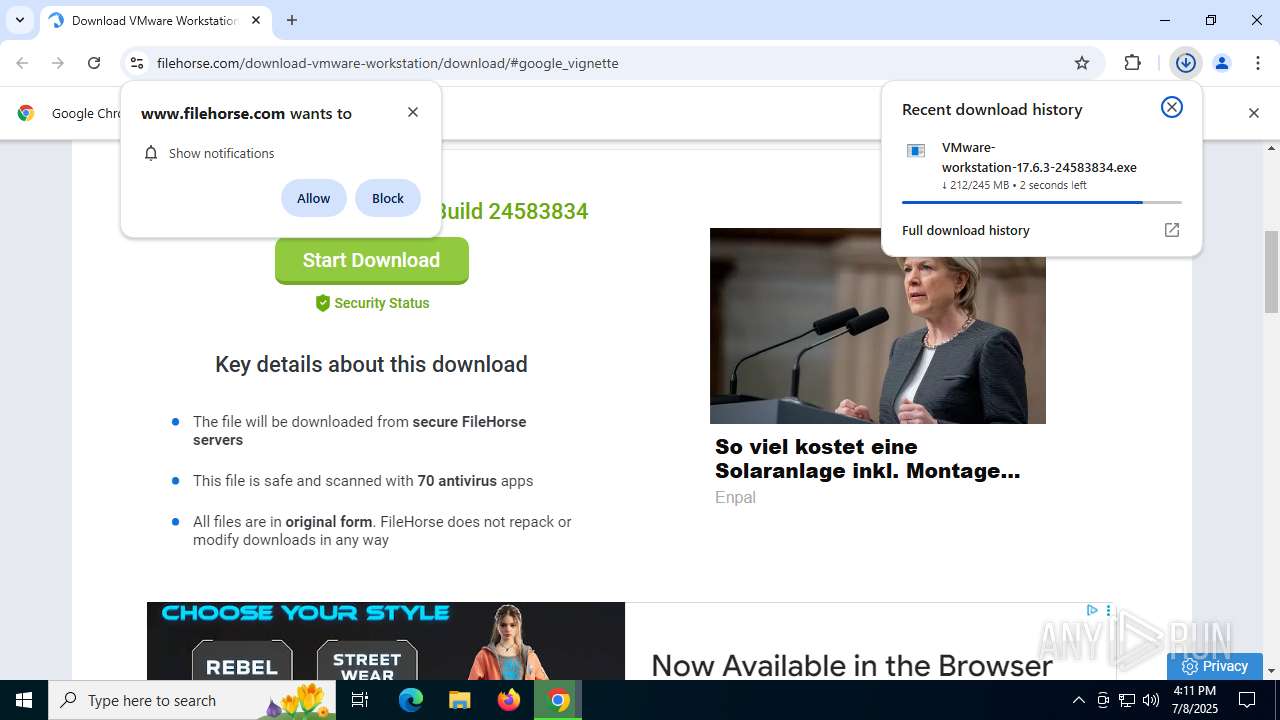The height and width of the screenshot is (720, 1280).
Task: Block notifications from filehorse.com
Action: point(388,198)
